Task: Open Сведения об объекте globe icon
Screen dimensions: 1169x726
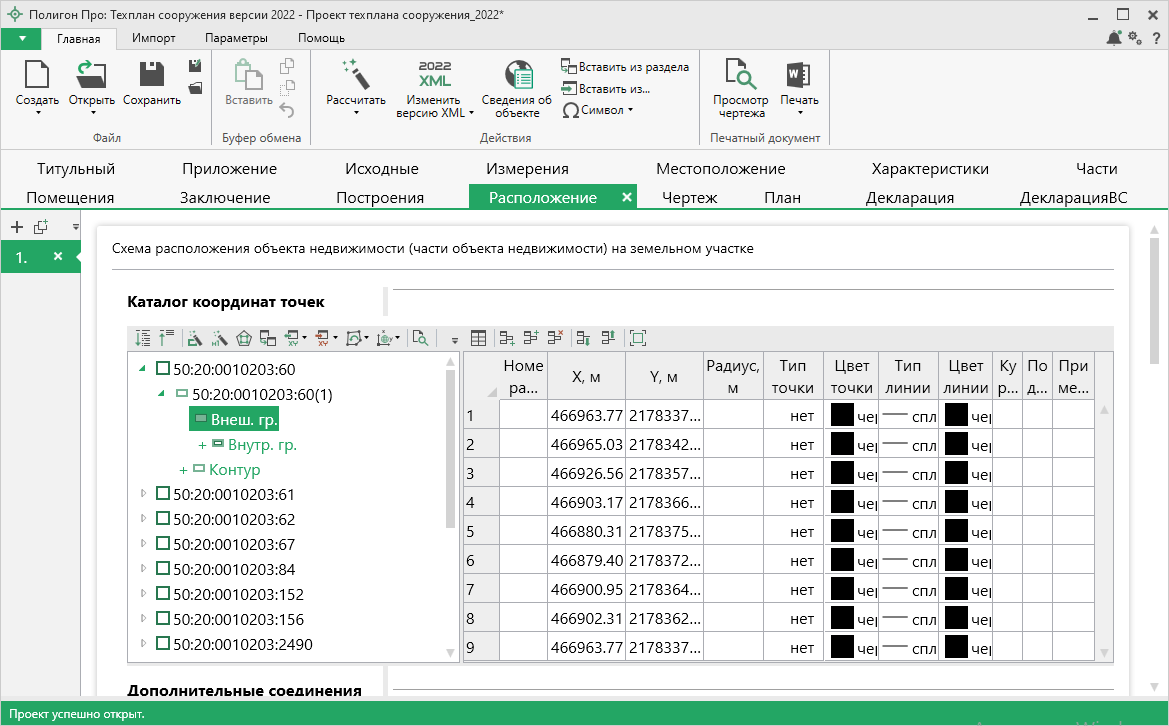Action: tap(517, 76)
